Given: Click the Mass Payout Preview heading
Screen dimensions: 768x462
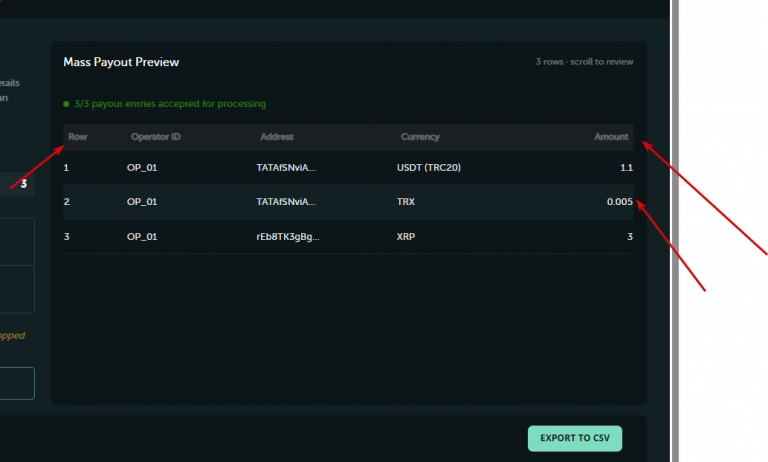Looking at the screenshot, I should [x=121, y=62].
